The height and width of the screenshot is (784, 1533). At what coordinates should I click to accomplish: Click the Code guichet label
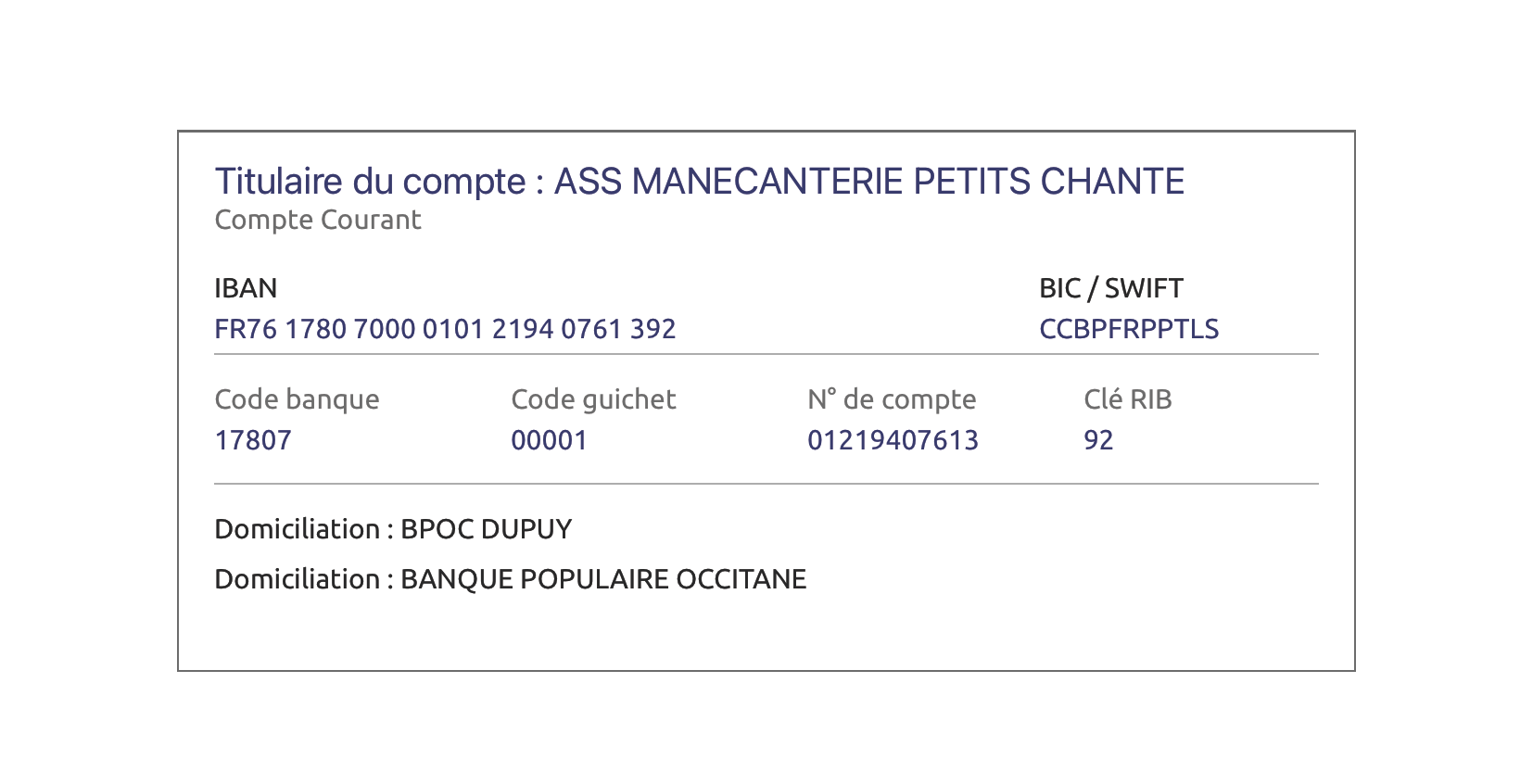[x=593, y=399]
